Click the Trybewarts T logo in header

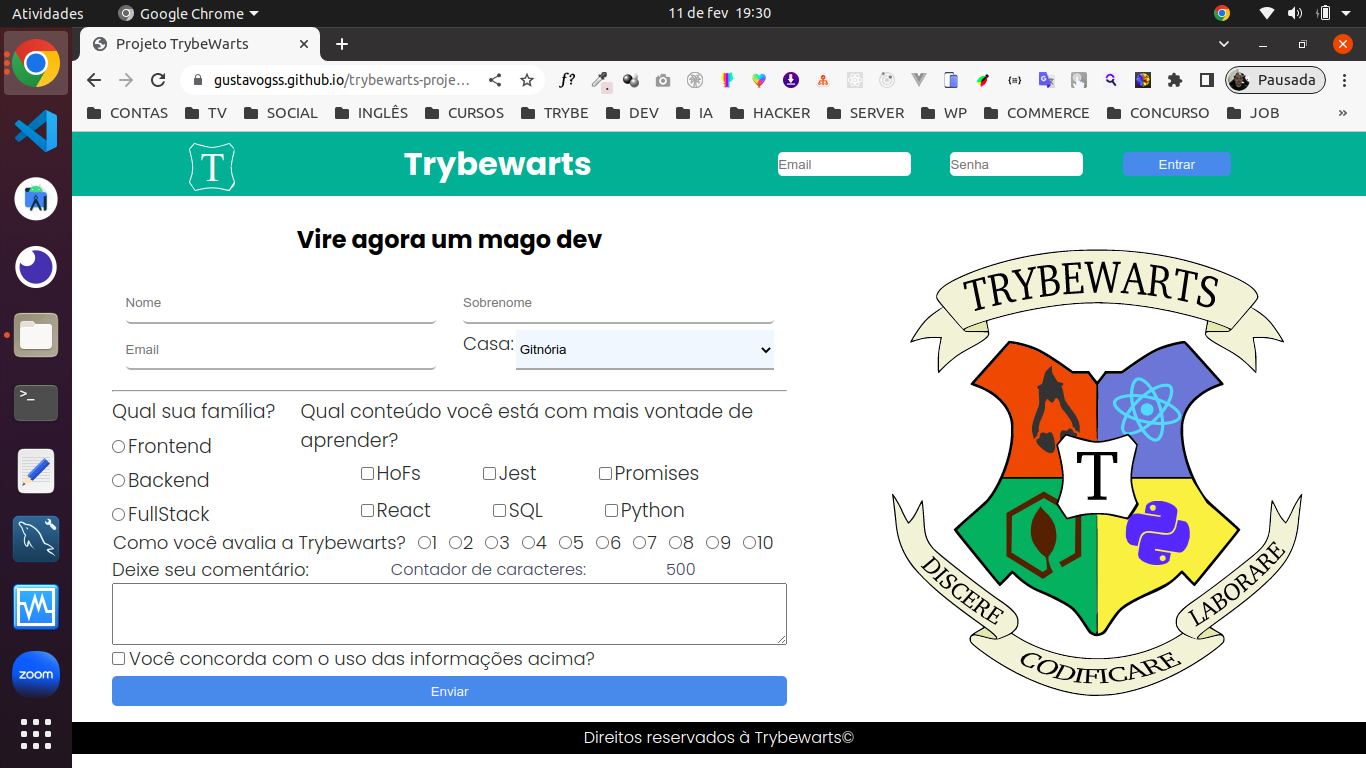[x=211, y=164]
